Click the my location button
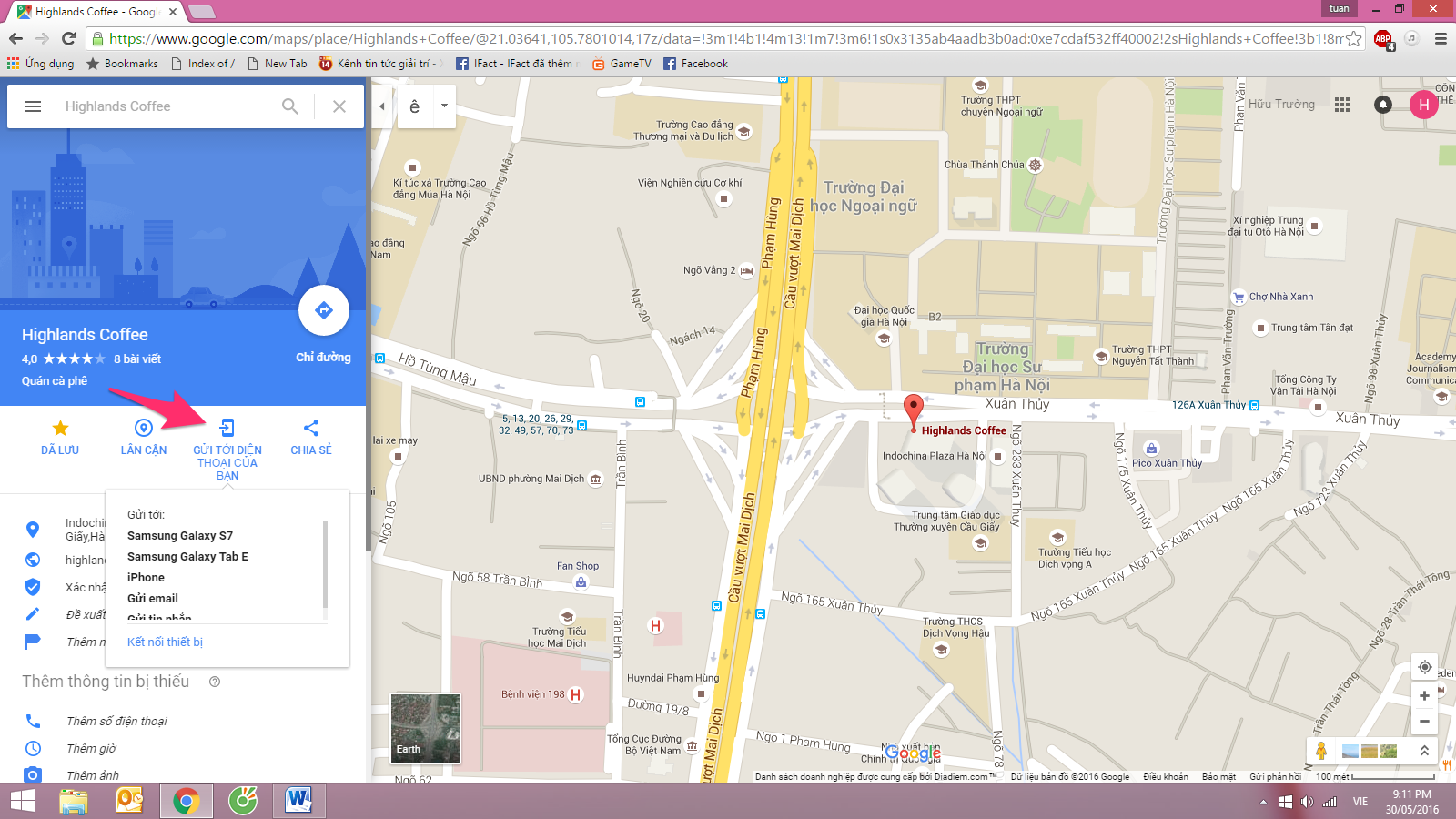This screenshot has height=819, width=1456. (x=1424, y=667)
